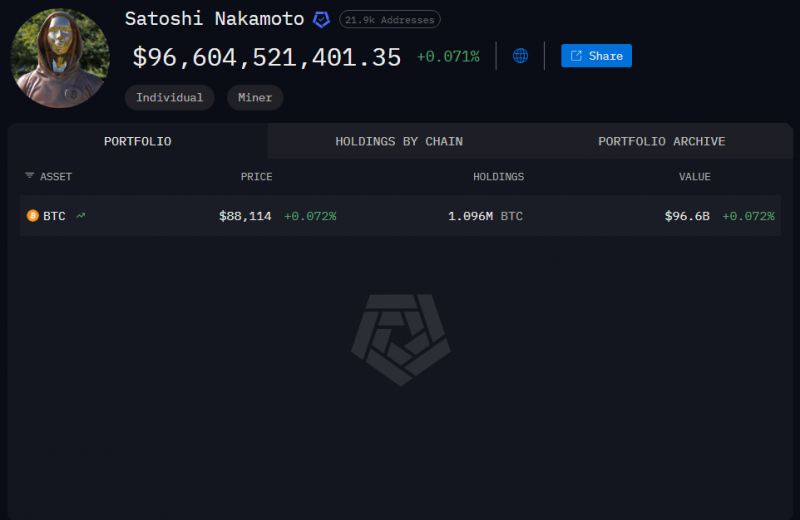
Task: Click the green trend arrow next to BTC
Action: (81, 216)
